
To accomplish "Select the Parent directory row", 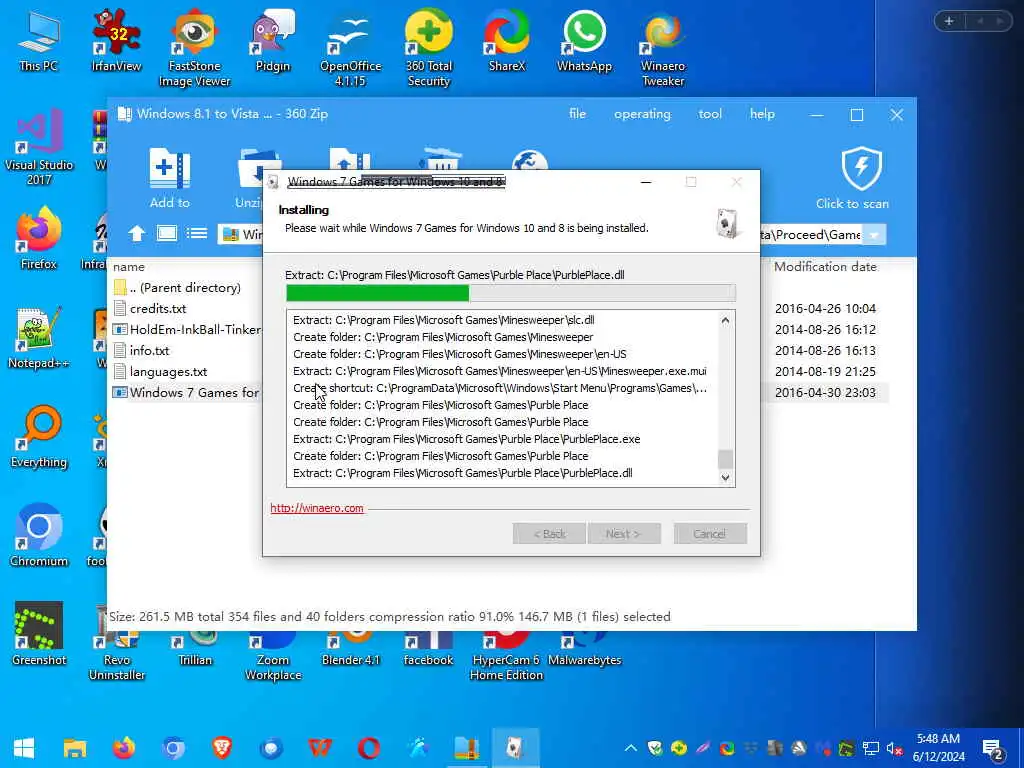I will coord(184,287).
